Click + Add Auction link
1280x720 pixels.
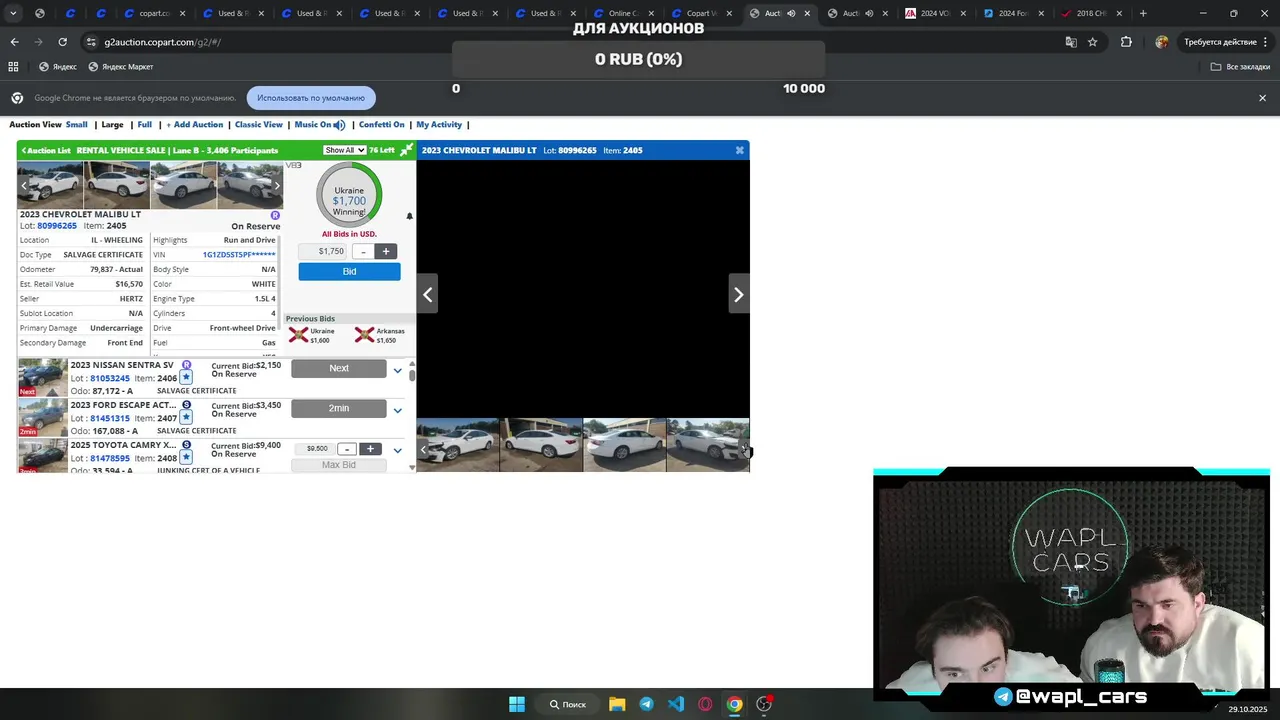195,125
